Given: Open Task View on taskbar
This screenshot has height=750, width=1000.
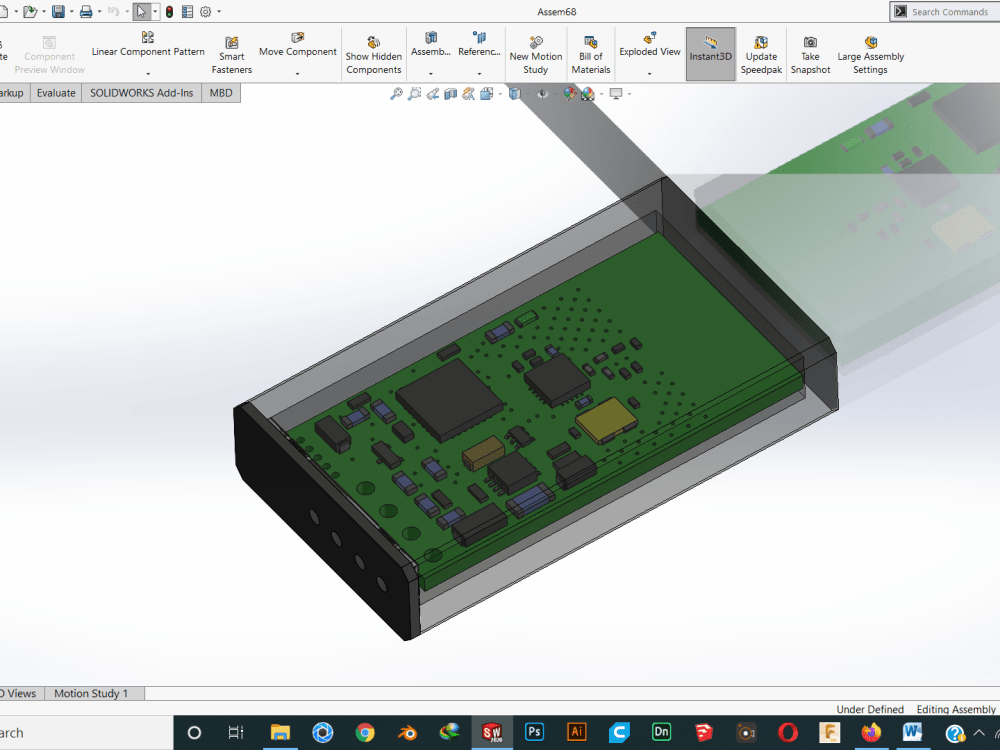Looking at the screenshot, I should pos(236,733).
